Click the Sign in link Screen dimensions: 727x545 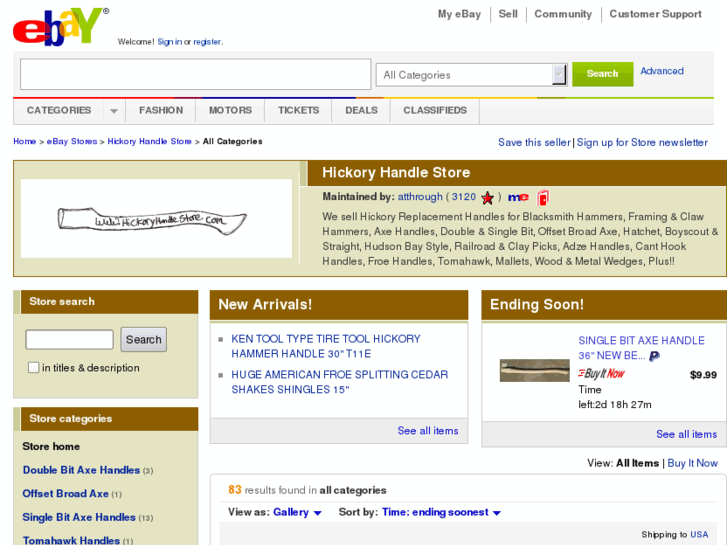(169, 42)
